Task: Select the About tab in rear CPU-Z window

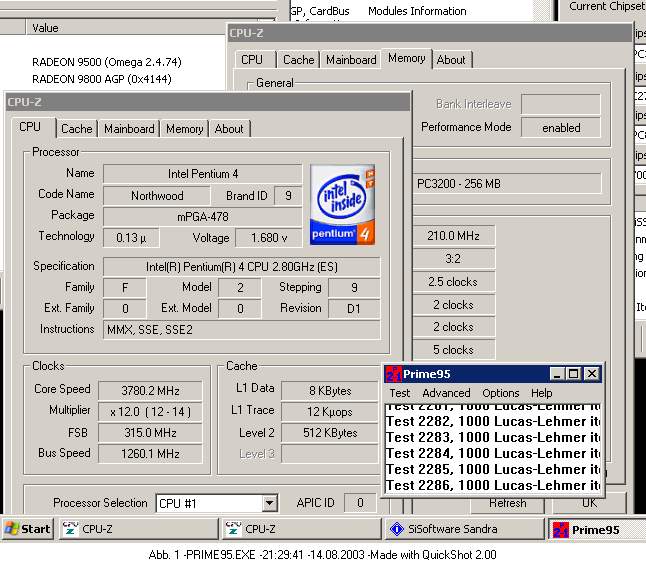Action: [451, 60]
